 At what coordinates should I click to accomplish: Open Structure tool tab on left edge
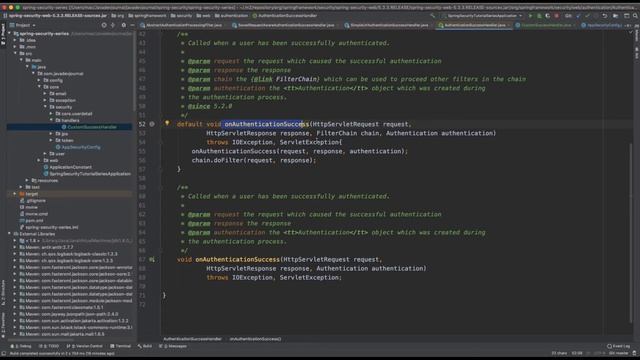tap(3, 293)
